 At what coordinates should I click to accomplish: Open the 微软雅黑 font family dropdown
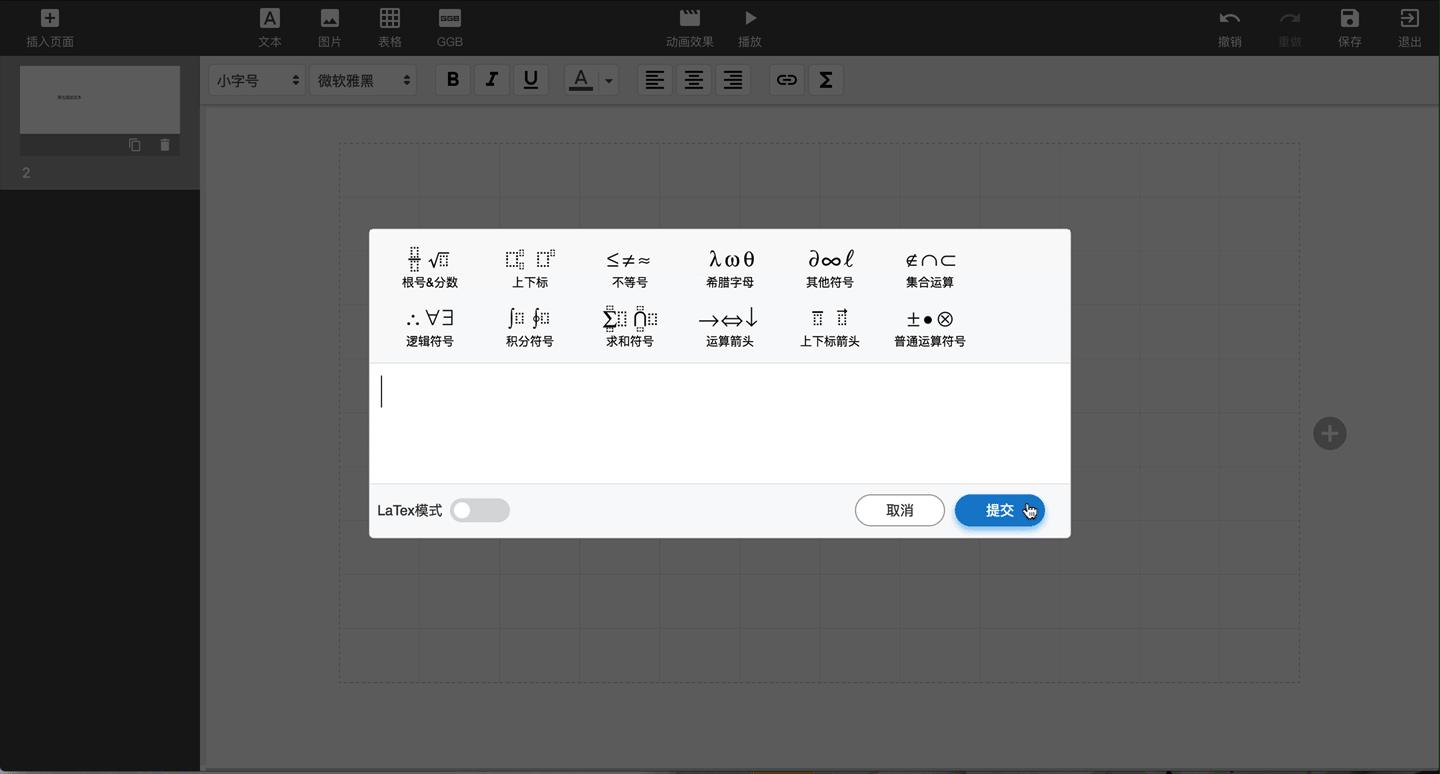(363, 80)
